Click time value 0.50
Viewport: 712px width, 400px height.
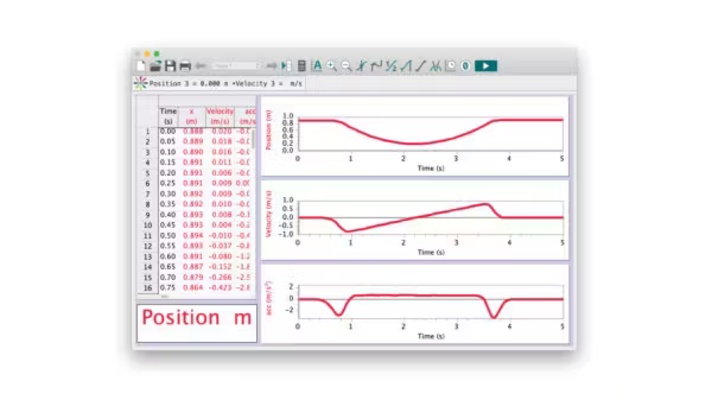(168, 236)
